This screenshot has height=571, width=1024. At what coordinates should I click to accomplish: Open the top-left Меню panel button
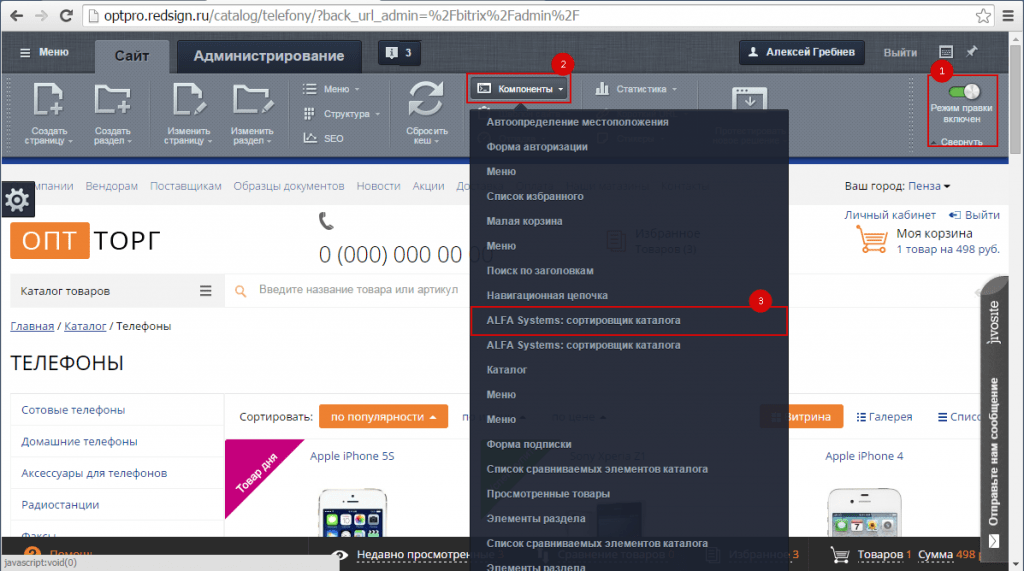coord(44,52)
